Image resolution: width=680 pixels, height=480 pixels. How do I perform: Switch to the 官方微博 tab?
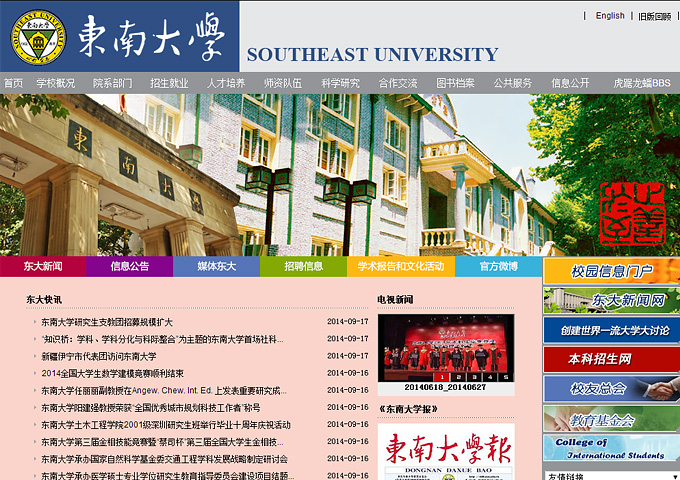coord(499,266)
